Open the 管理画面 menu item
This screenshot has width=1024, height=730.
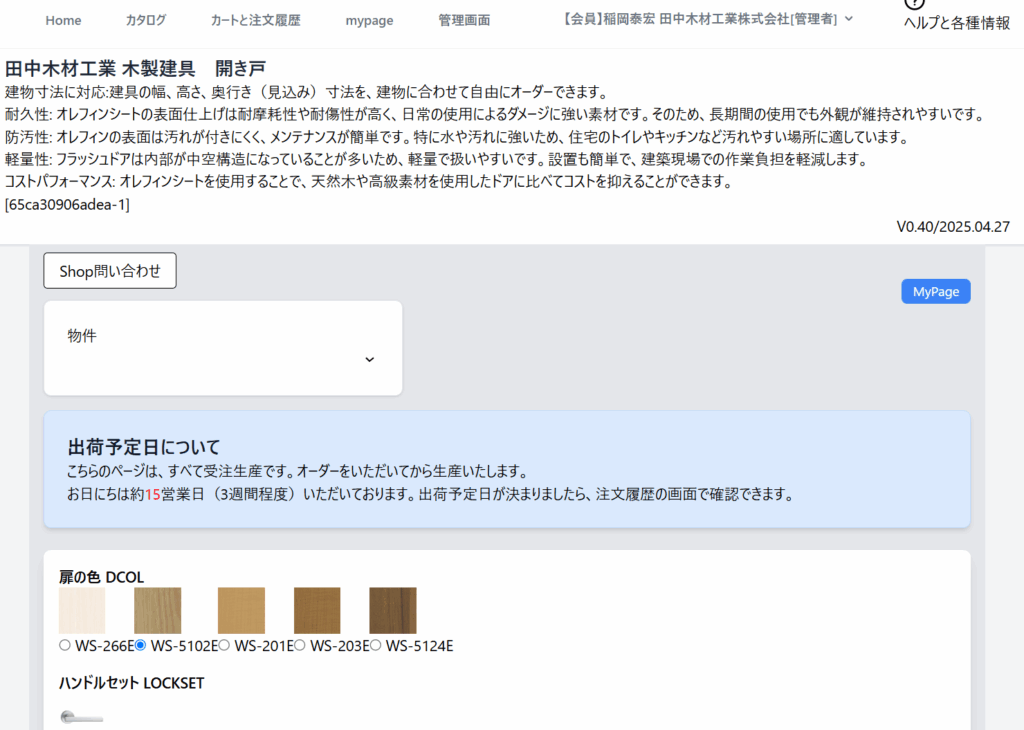464,20
